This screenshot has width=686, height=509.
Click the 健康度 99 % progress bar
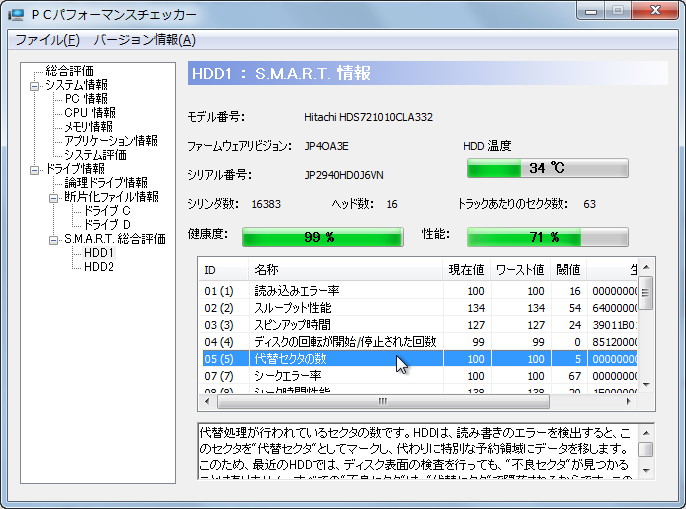pyautogui.click(x=323, y=237)
